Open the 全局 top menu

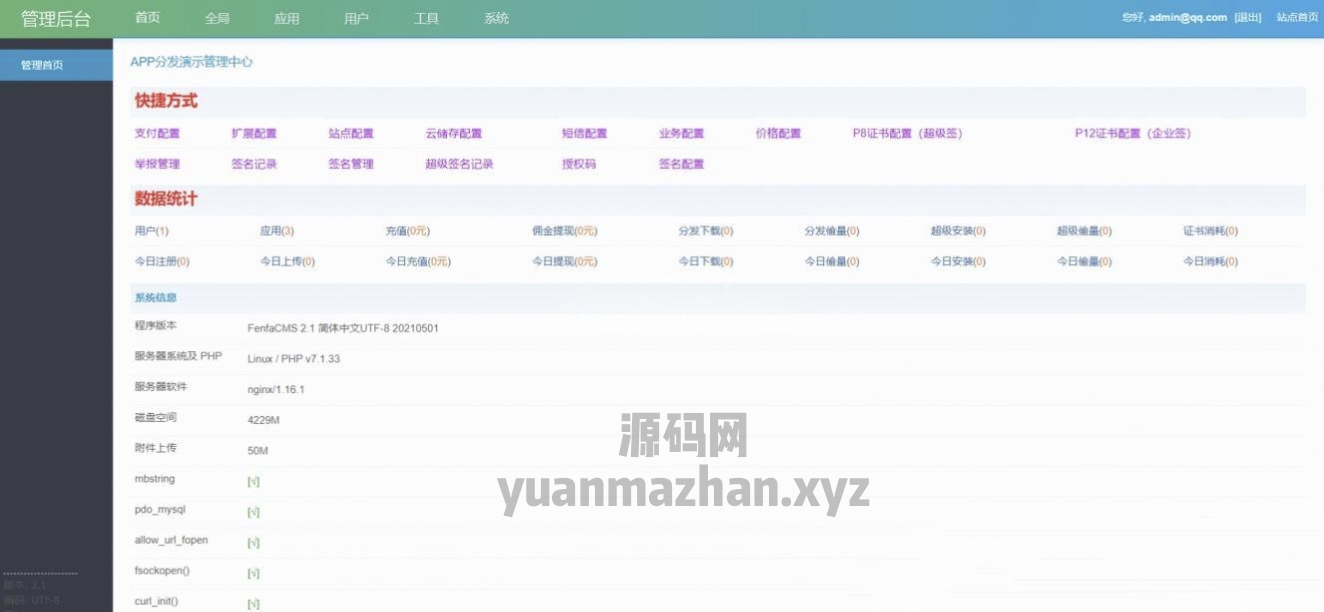[x=217, y=18]
